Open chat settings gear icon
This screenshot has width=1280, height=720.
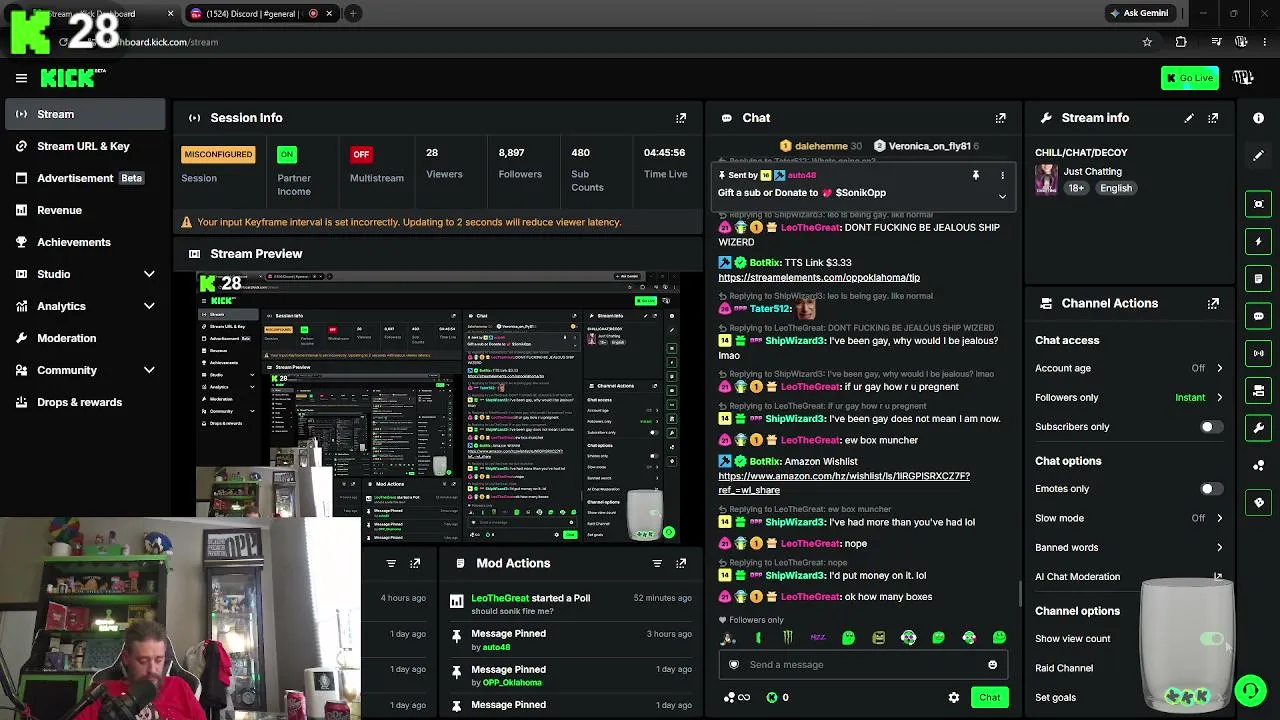(x=953, y=698)
